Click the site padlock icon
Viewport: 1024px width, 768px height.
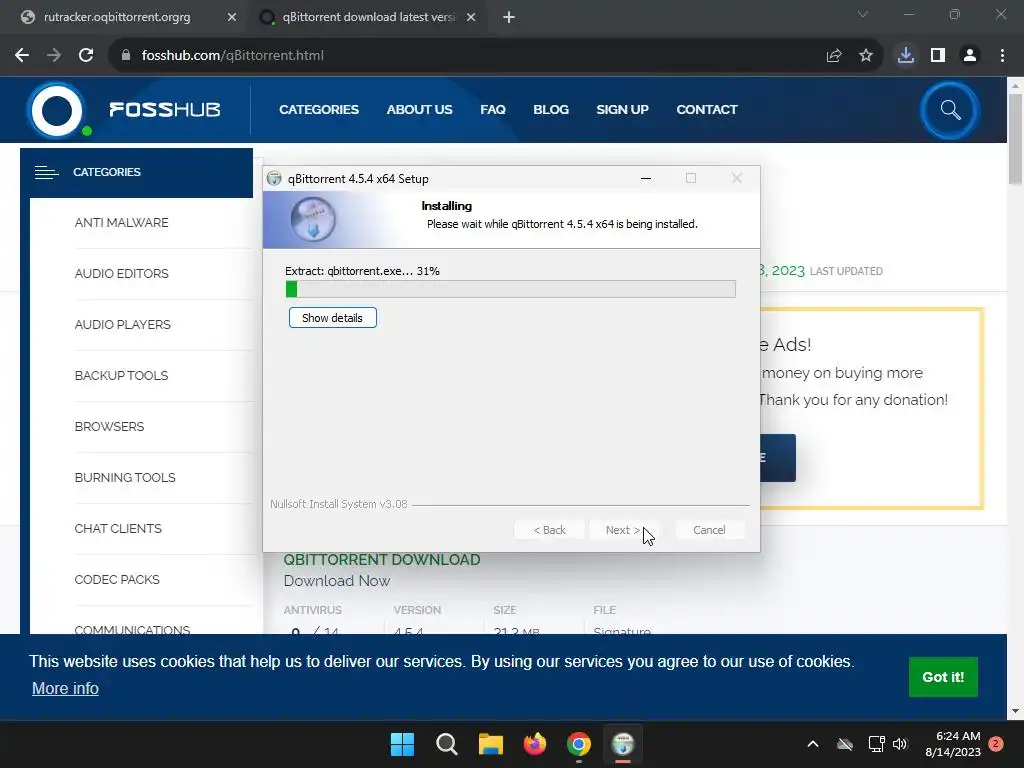pyautogui.click(x=126, y=56)
